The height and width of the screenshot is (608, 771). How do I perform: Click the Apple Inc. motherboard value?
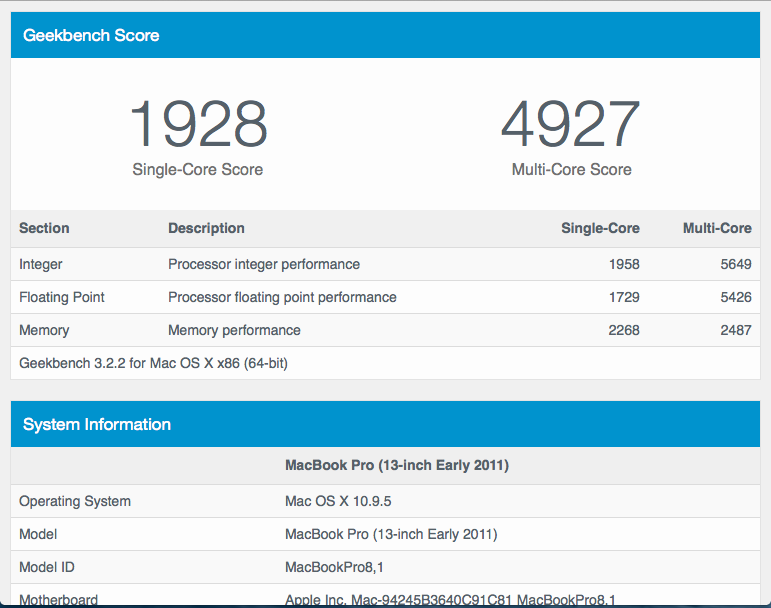point(450,600)
